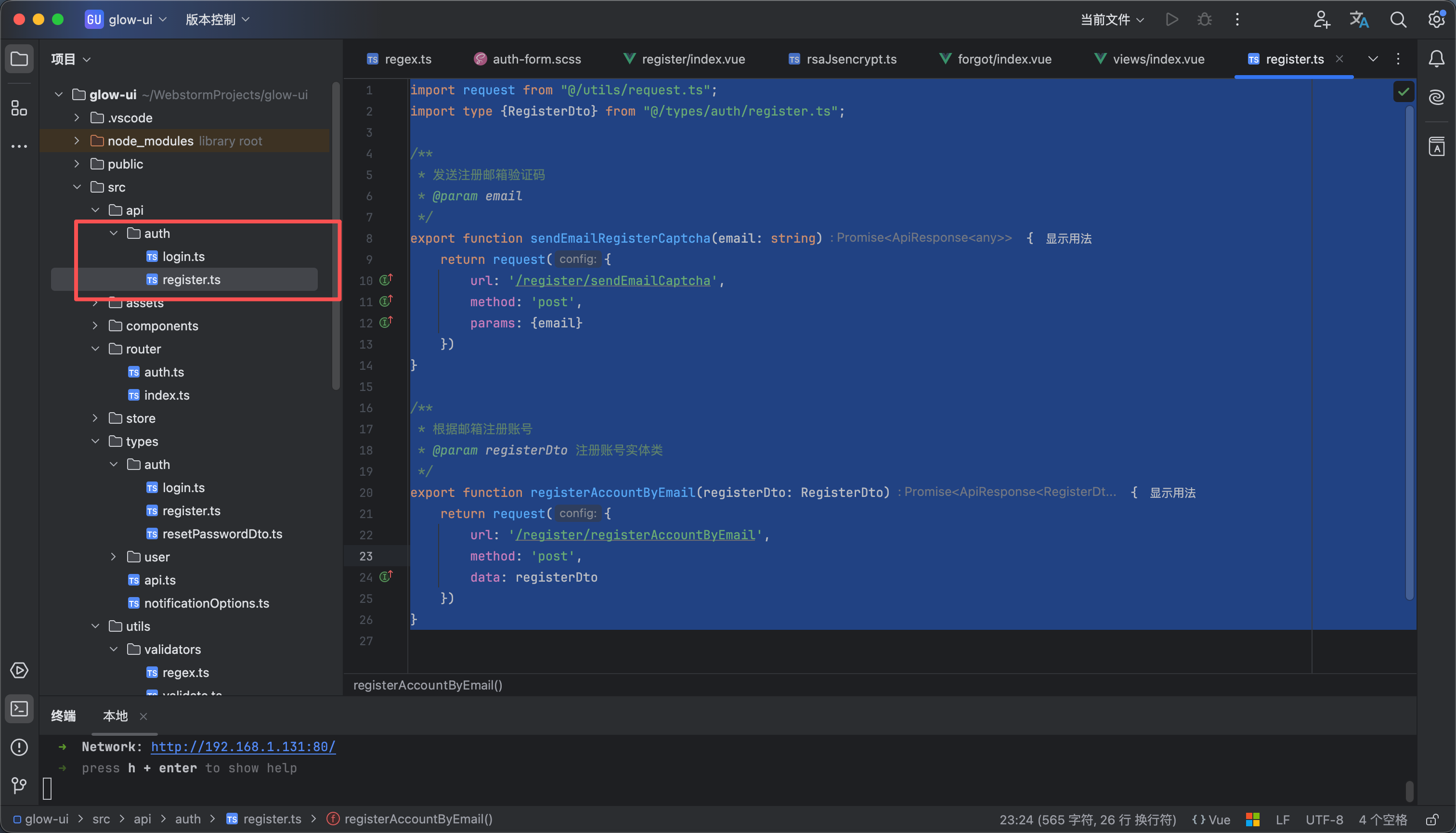Toggle the read-only lock icon in status bar
This screenshot has width=1456, height=833.
(1432, 819)
